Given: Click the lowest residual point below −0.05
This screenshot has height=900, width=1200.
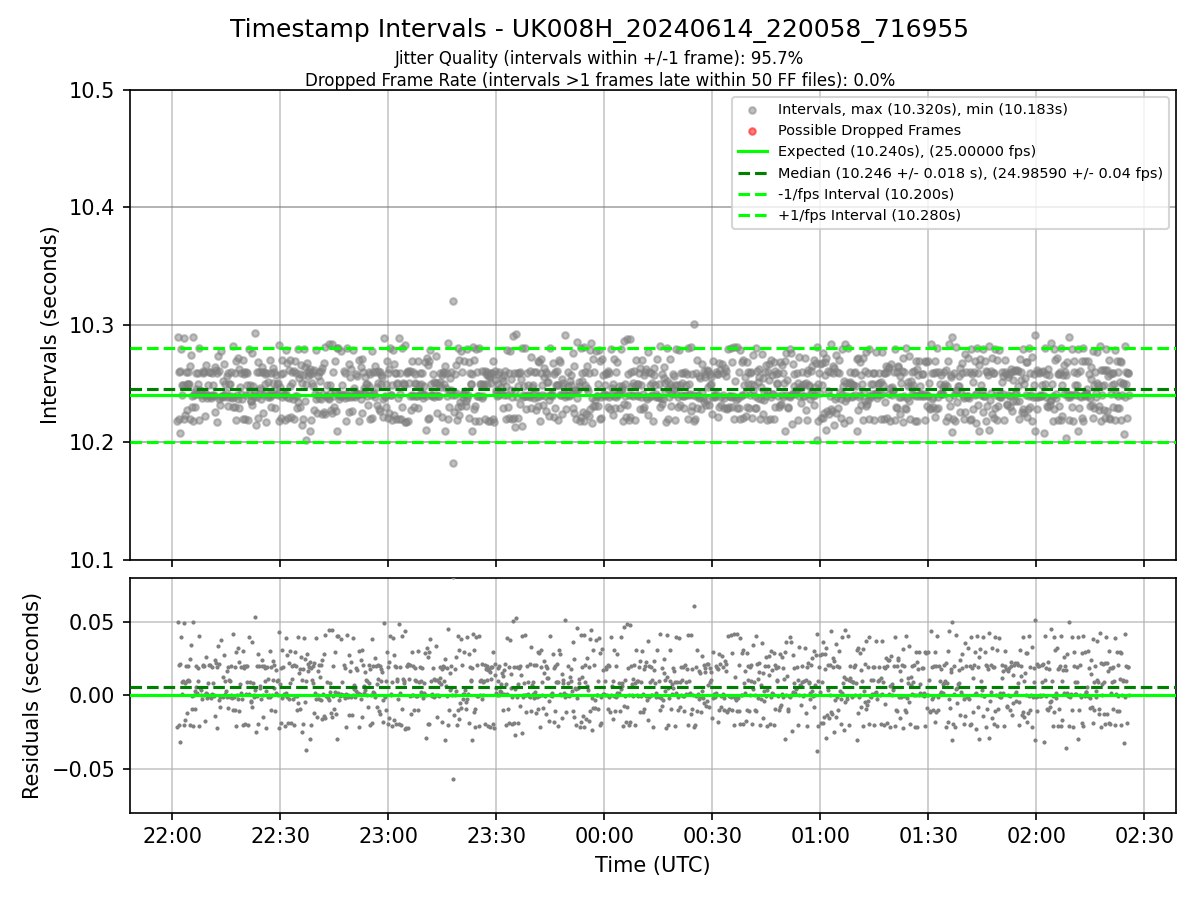Looking at the screenshot, I should 453,779.
